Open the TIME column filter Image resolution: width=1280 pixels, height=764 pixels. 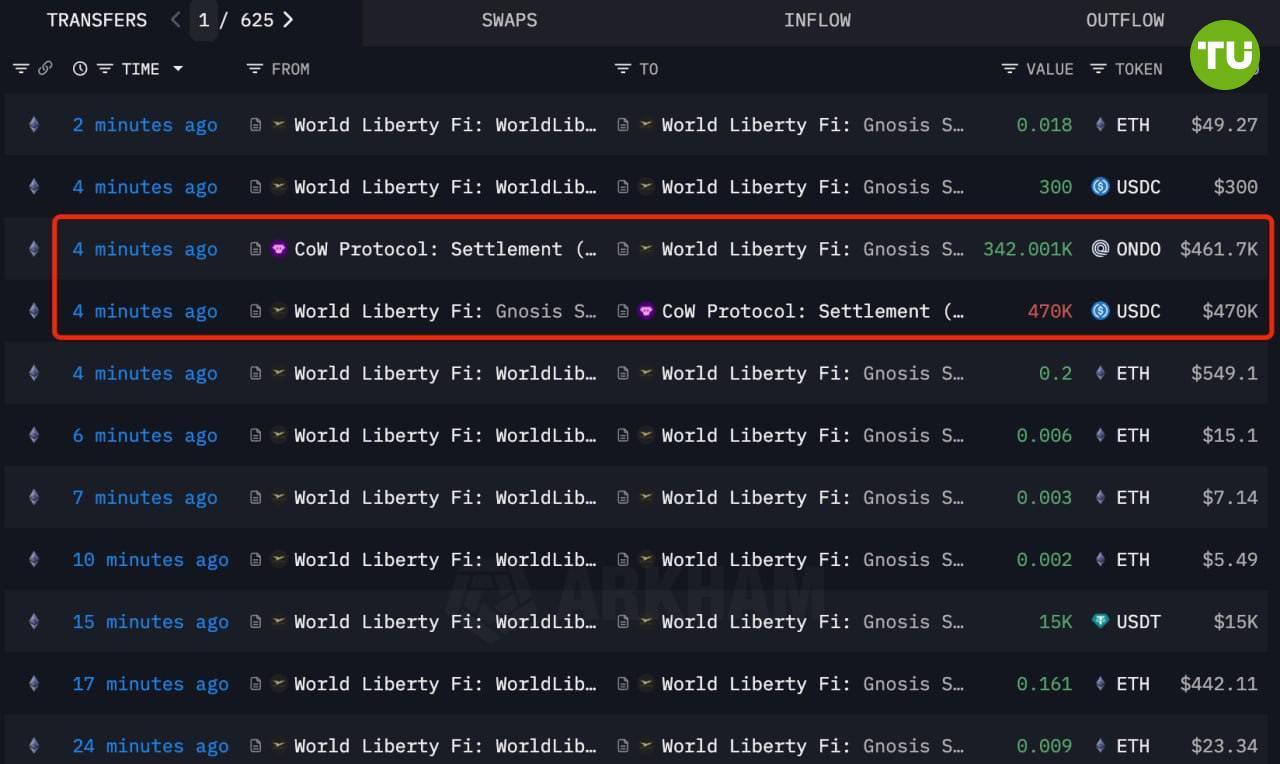(104, 69)
